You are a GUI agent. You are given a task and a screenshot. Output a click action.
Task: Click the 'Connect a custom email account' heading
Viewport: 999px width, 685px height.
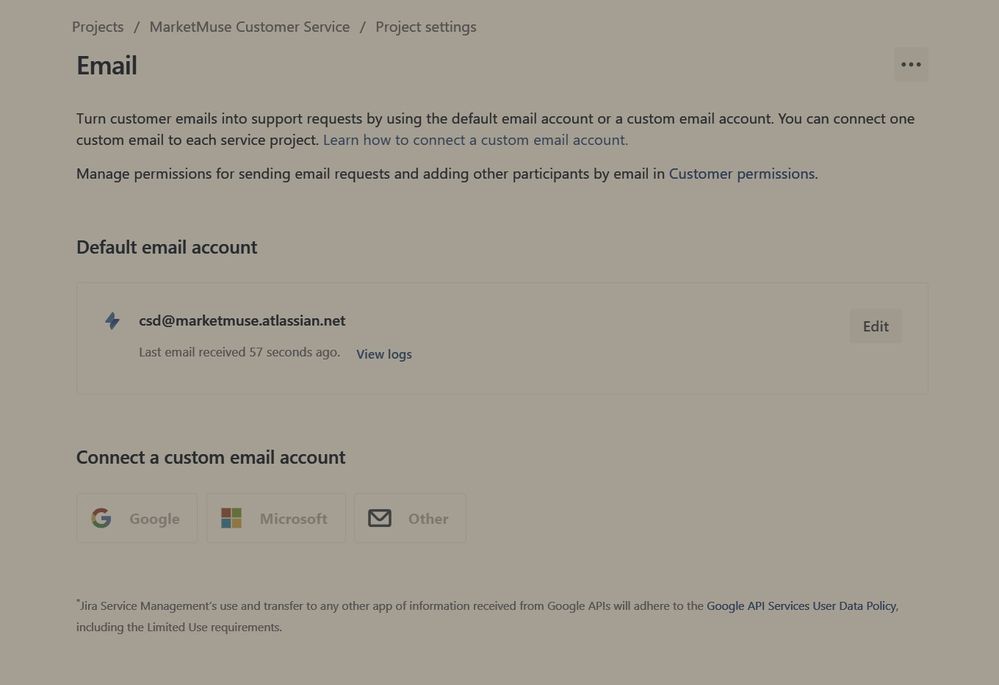[211, 458]
